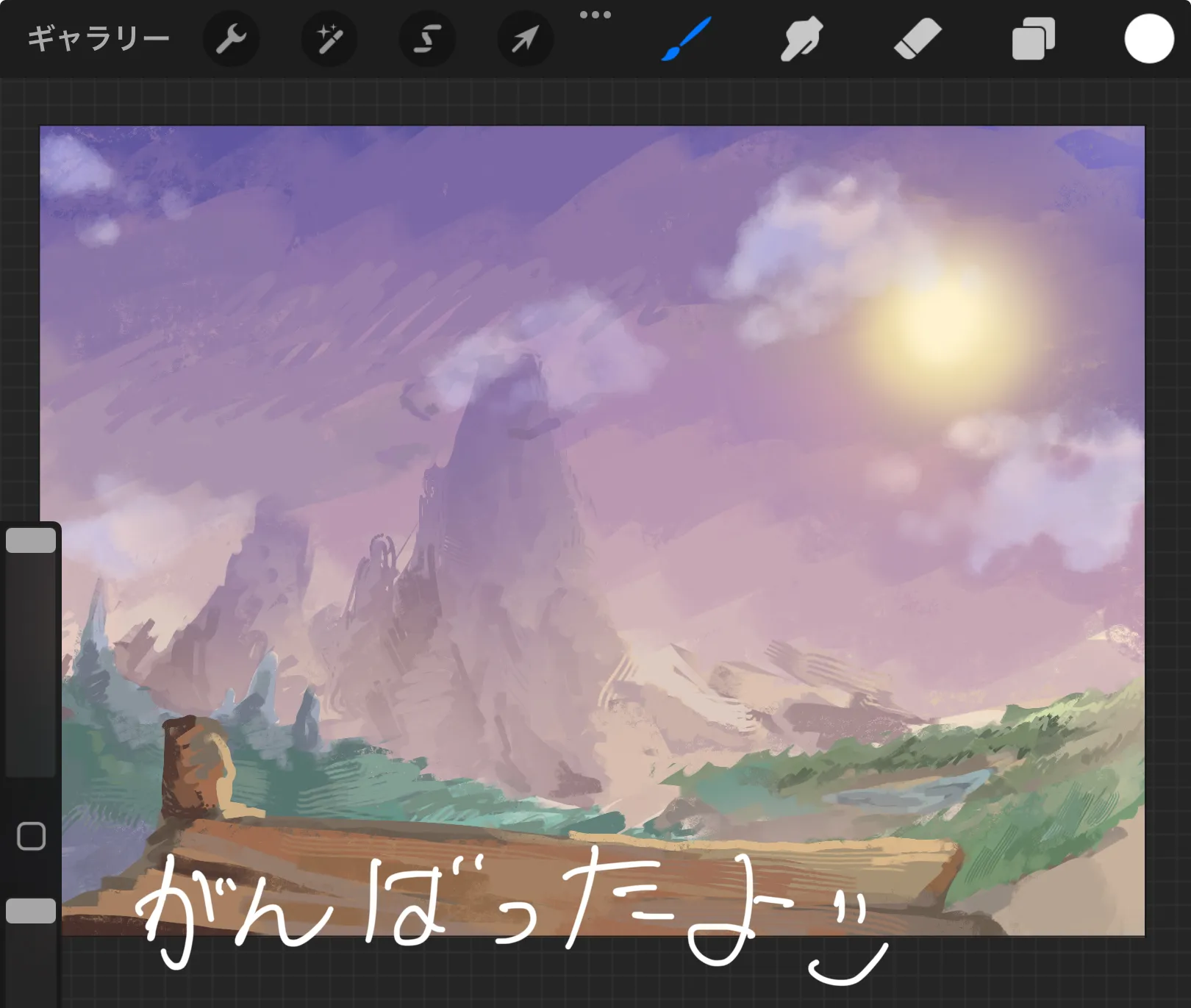
Task: Tap the three-dot options indicator
Action: pos(595,15)
